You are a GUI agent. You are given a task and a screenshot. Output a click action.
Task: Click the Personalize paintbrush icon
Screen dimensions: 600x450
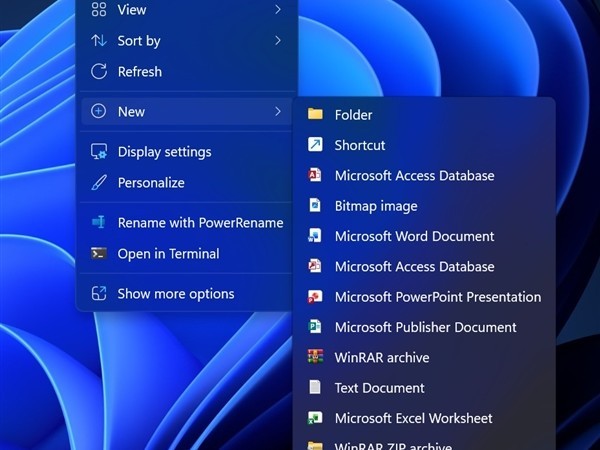pyautogui.click(x=98, y=183)
